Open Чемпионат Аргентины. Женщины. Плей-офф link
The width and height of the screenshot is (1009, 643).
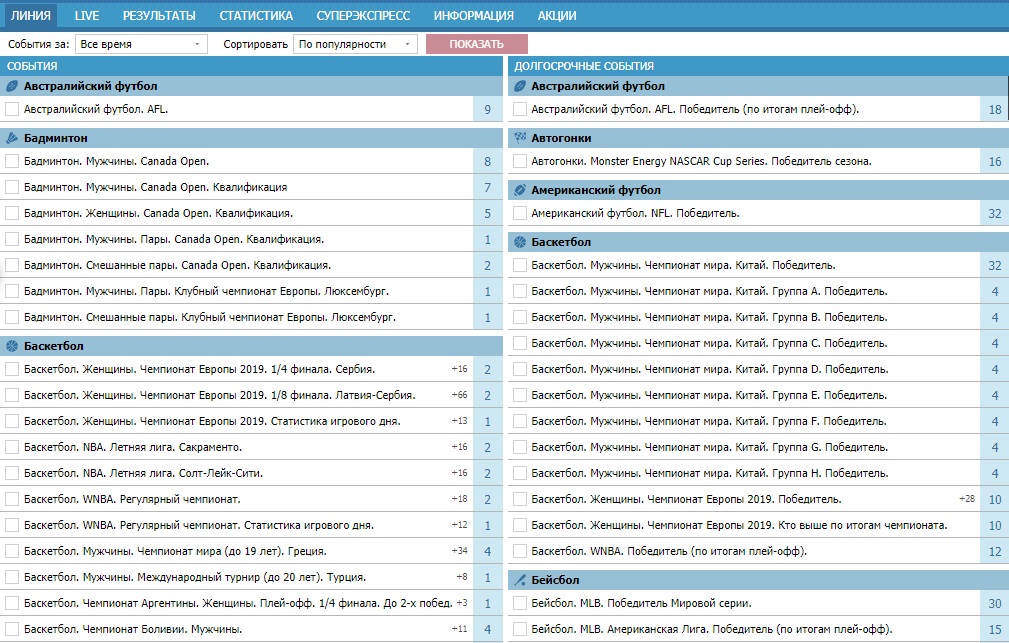tap(238, 604)
